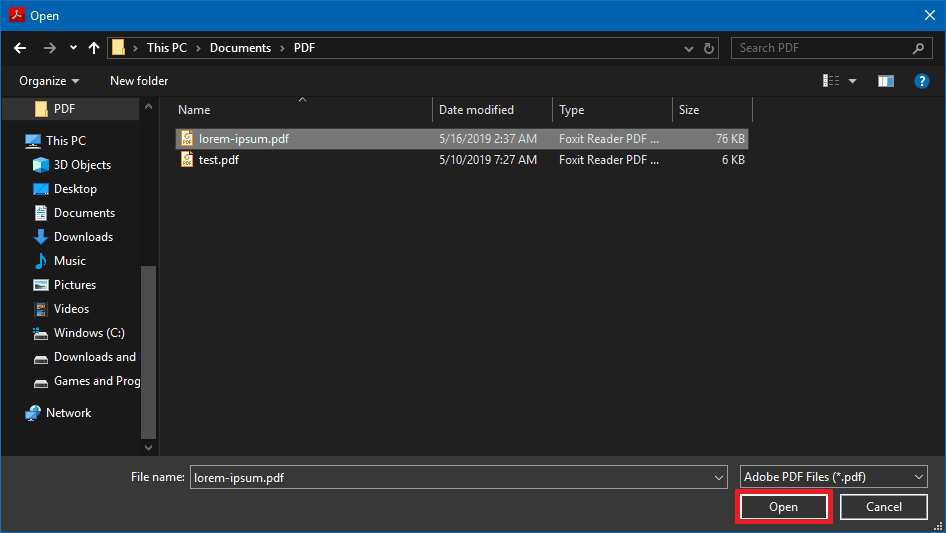The width and height of the screenshot is (946, 533).
Task: Open recent locations dropdown arrow
Action: click(x=73, y=48)
